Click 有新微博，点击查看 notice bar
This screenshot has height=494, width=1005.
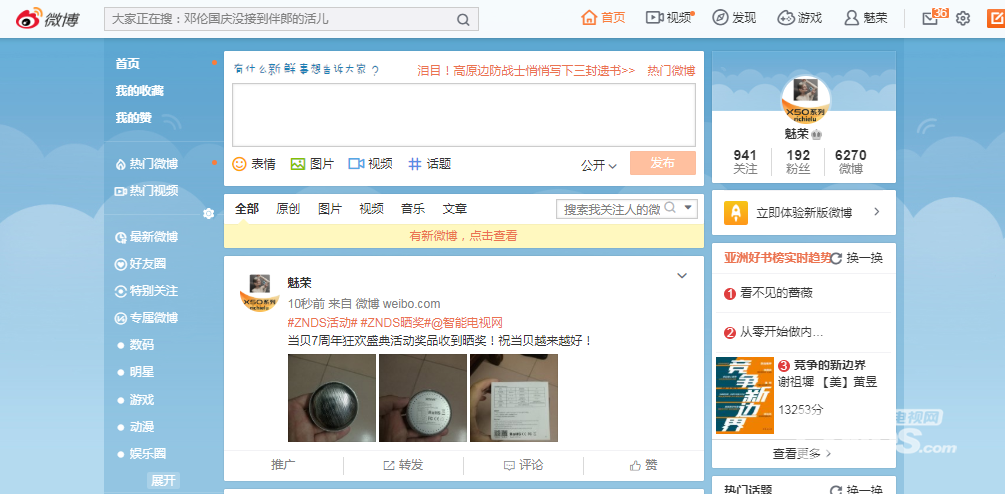463,236
